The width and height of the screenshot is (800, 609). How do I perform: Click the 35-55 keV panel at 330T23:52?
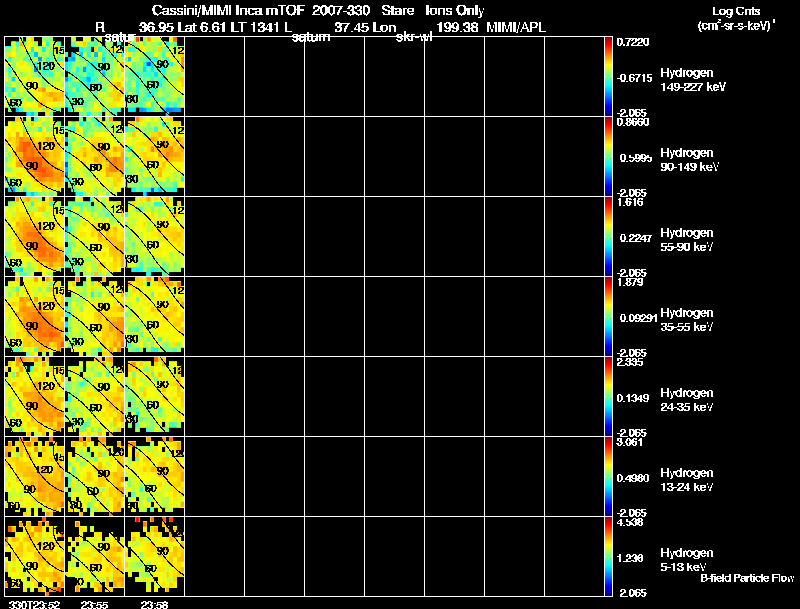[x=35, y=316]
